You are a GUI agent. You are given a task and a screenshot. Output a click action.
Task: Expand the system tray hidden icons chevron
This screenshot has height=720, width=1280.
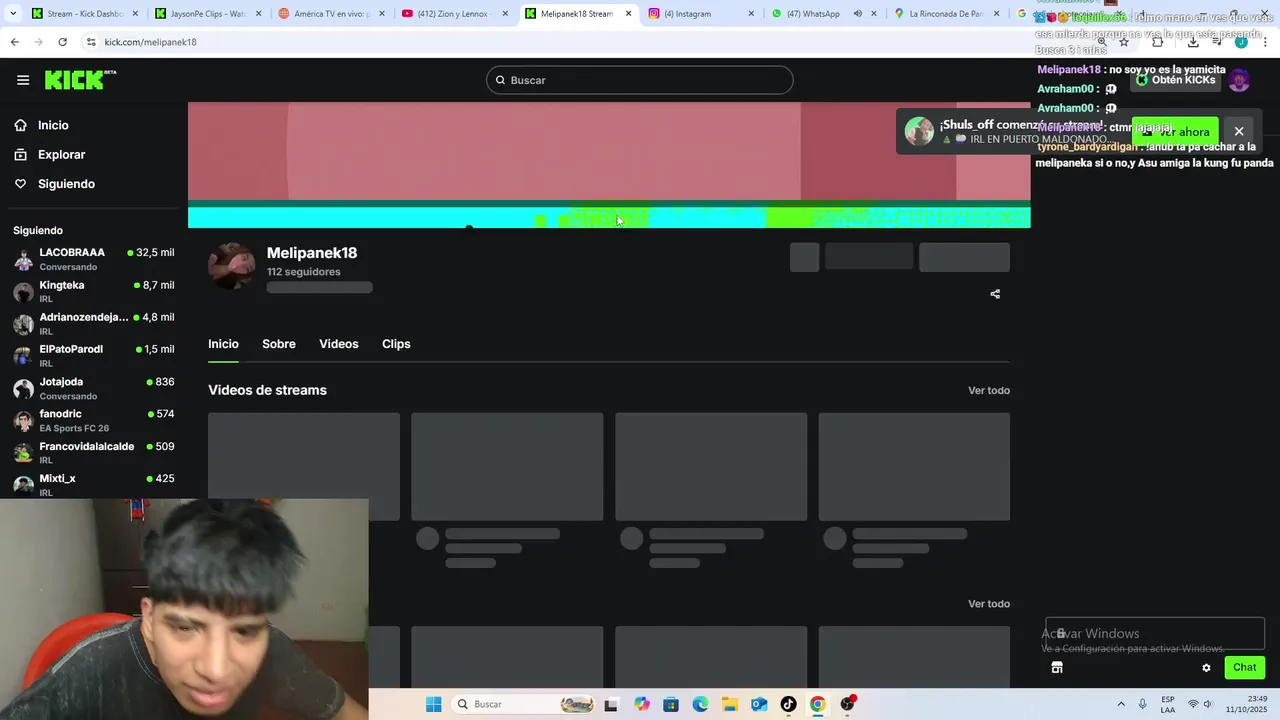tap(1120, 704)
